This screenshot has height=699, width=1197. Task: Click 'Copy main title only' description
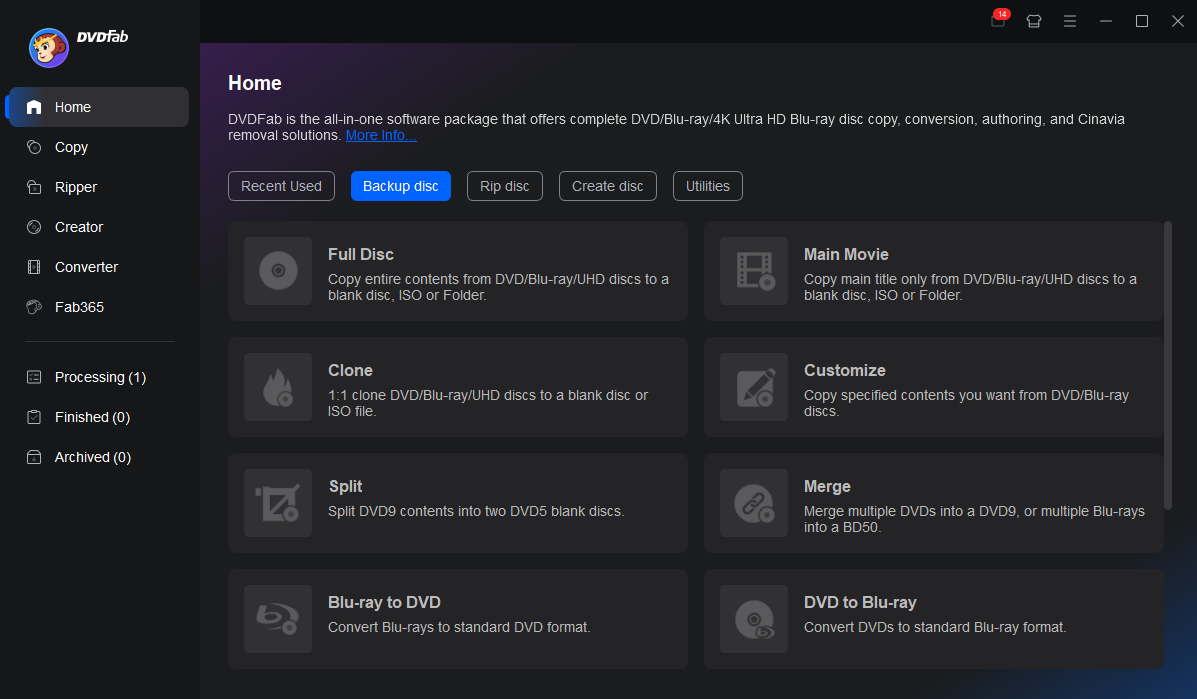970,287
